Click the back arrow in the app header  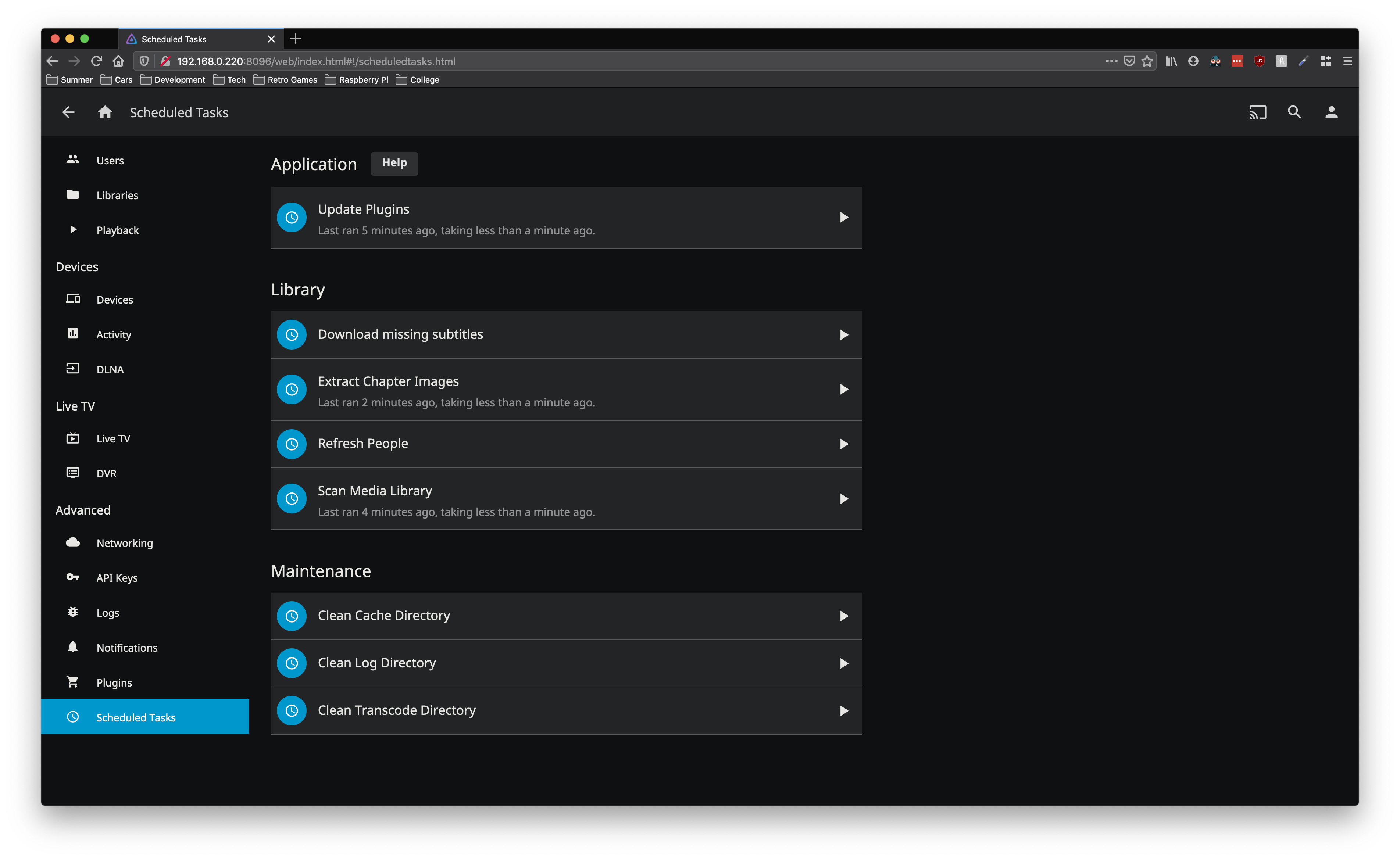68,112
